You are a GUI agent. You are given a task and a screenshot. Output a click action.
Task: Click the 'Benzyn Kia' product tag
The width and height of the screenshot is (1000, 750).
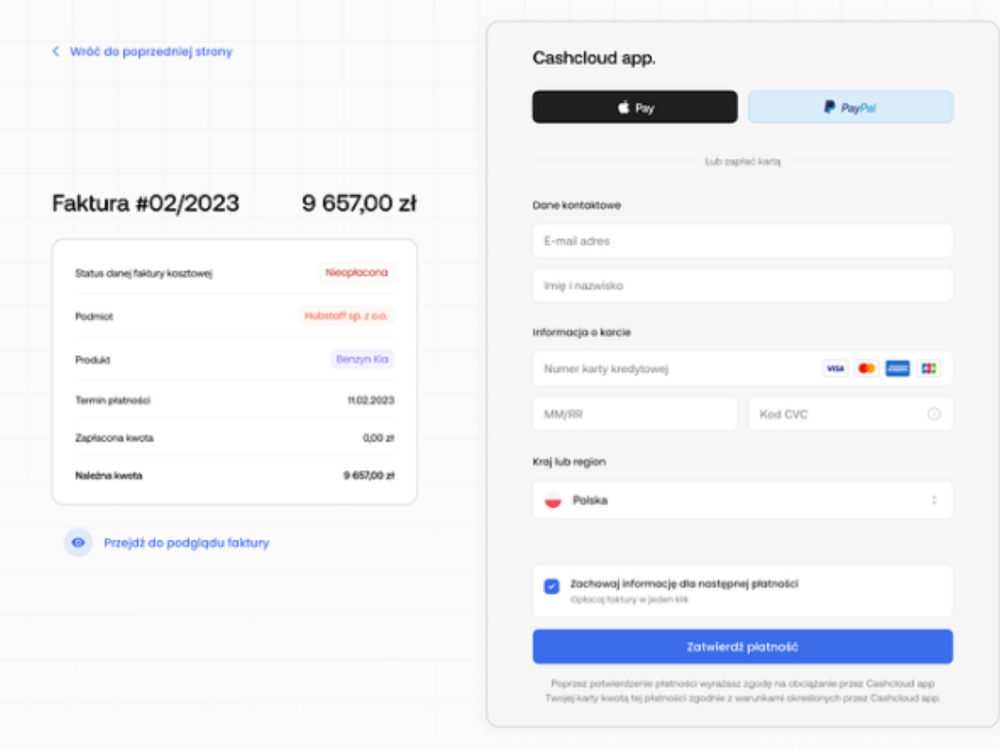pyautogui.click(x=362, y=359)
